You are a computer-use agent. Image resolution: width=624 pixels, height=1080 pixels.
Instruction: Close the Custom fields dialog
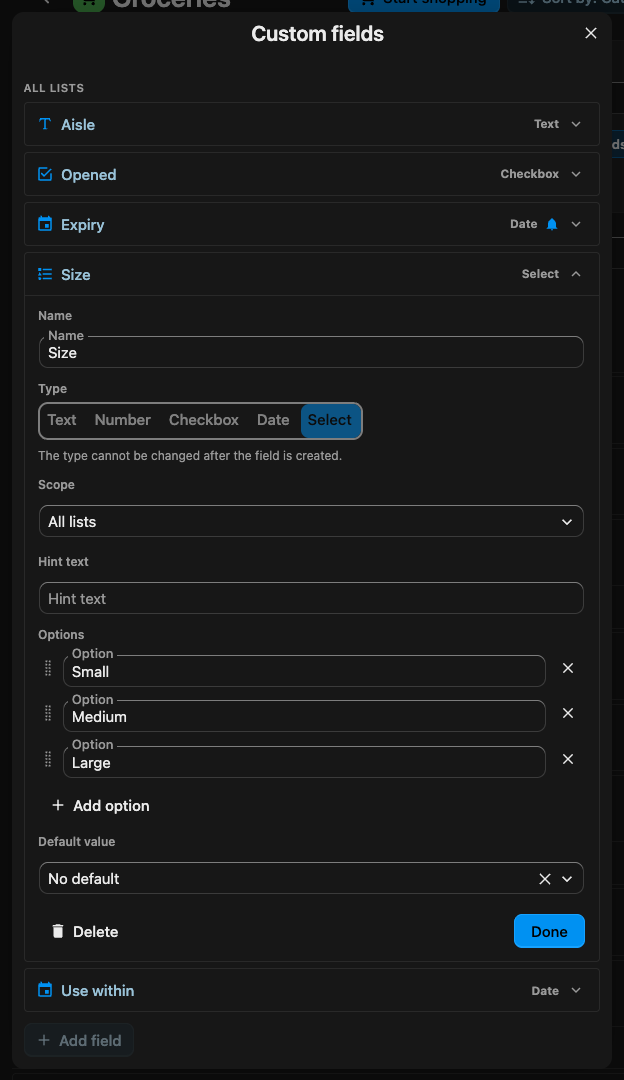pyautogui.click(x=590, y=33)
